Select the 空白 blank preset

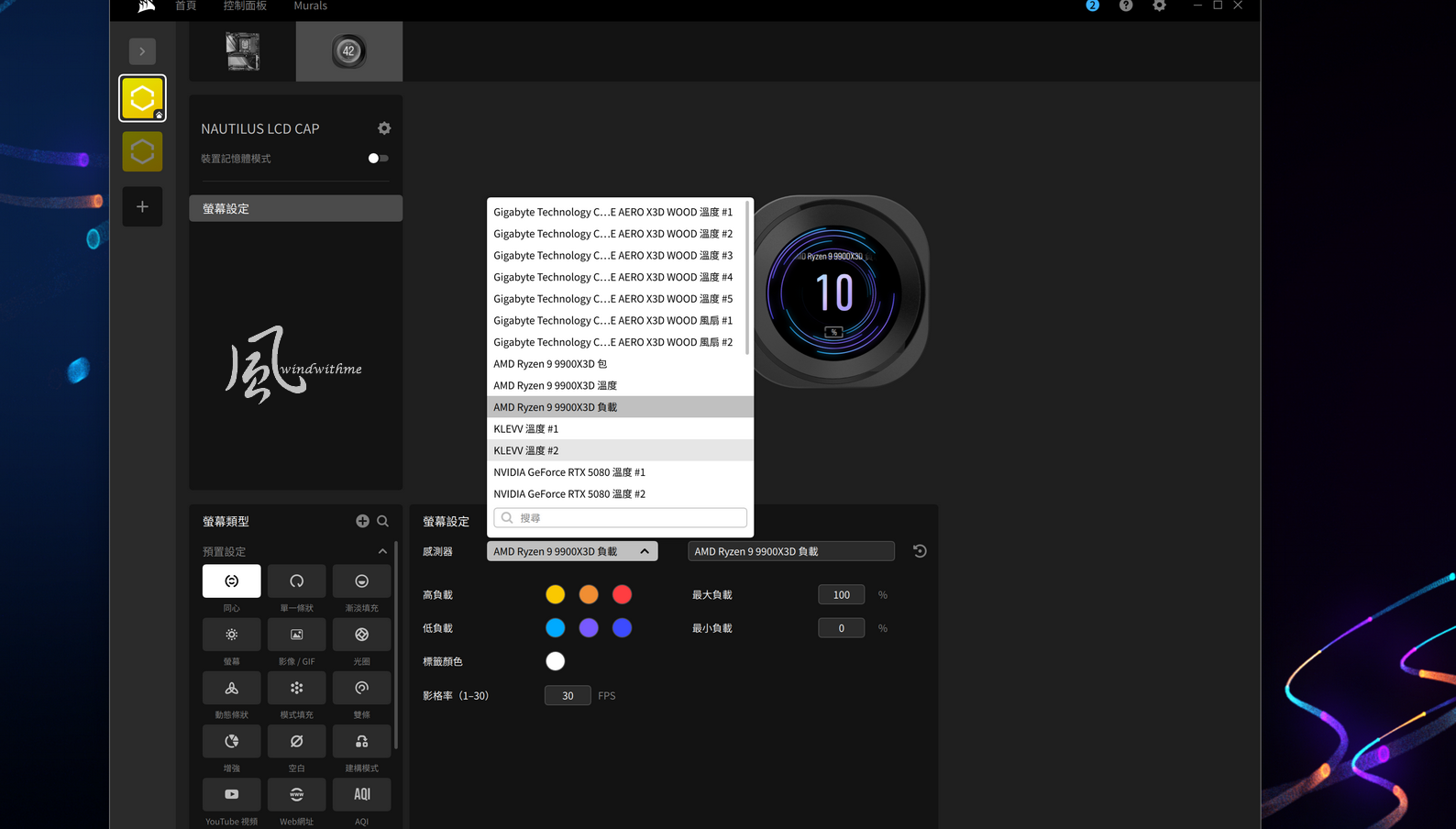pyautogui.click(x=297, y=741)
